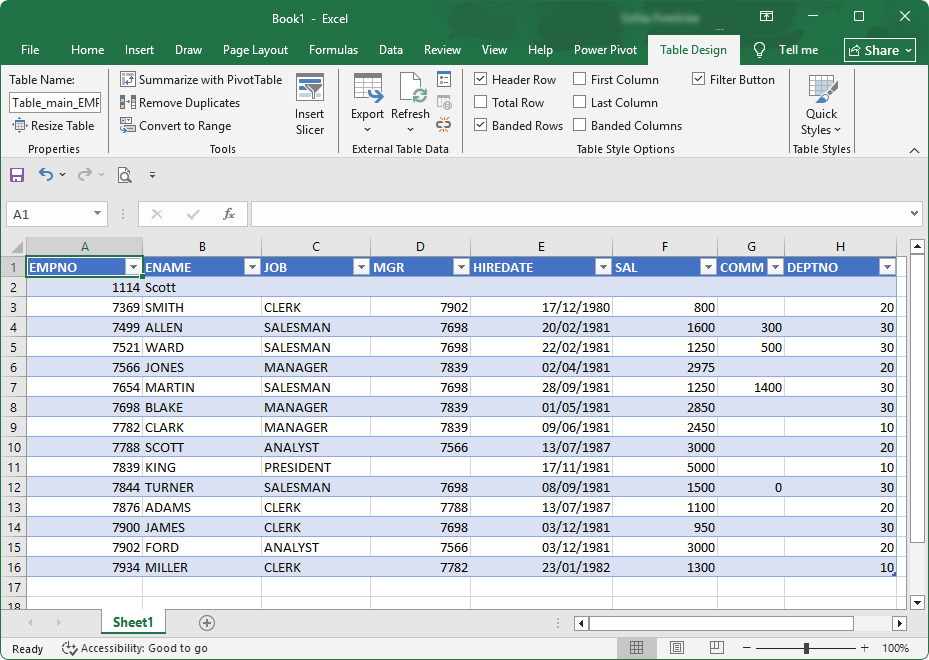Switch to Page Layout view in status bar
Screen dimensions: 929x660
[677, 648]
